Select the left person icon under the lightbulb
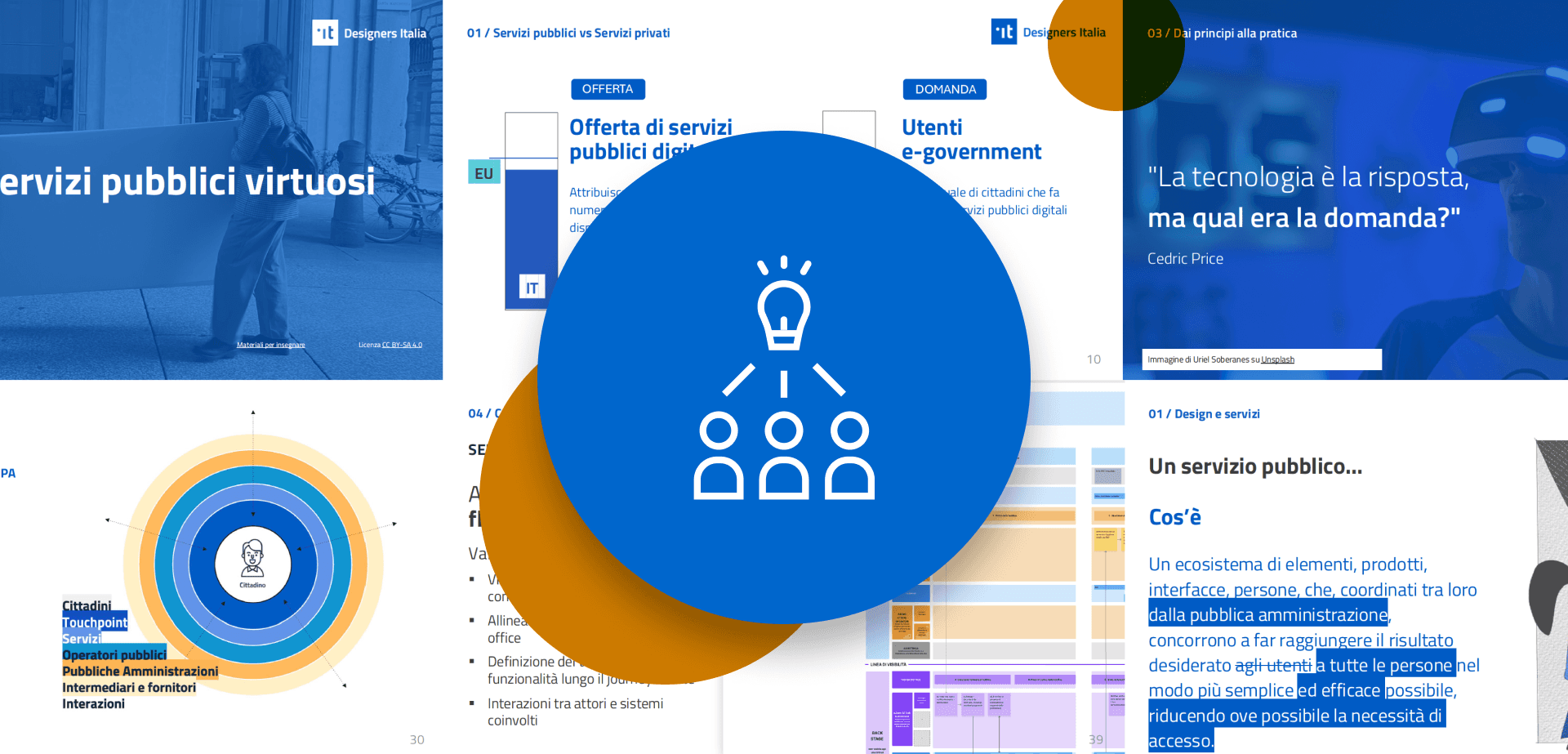The image size is (1568, 754). click(x=719, y=456)
